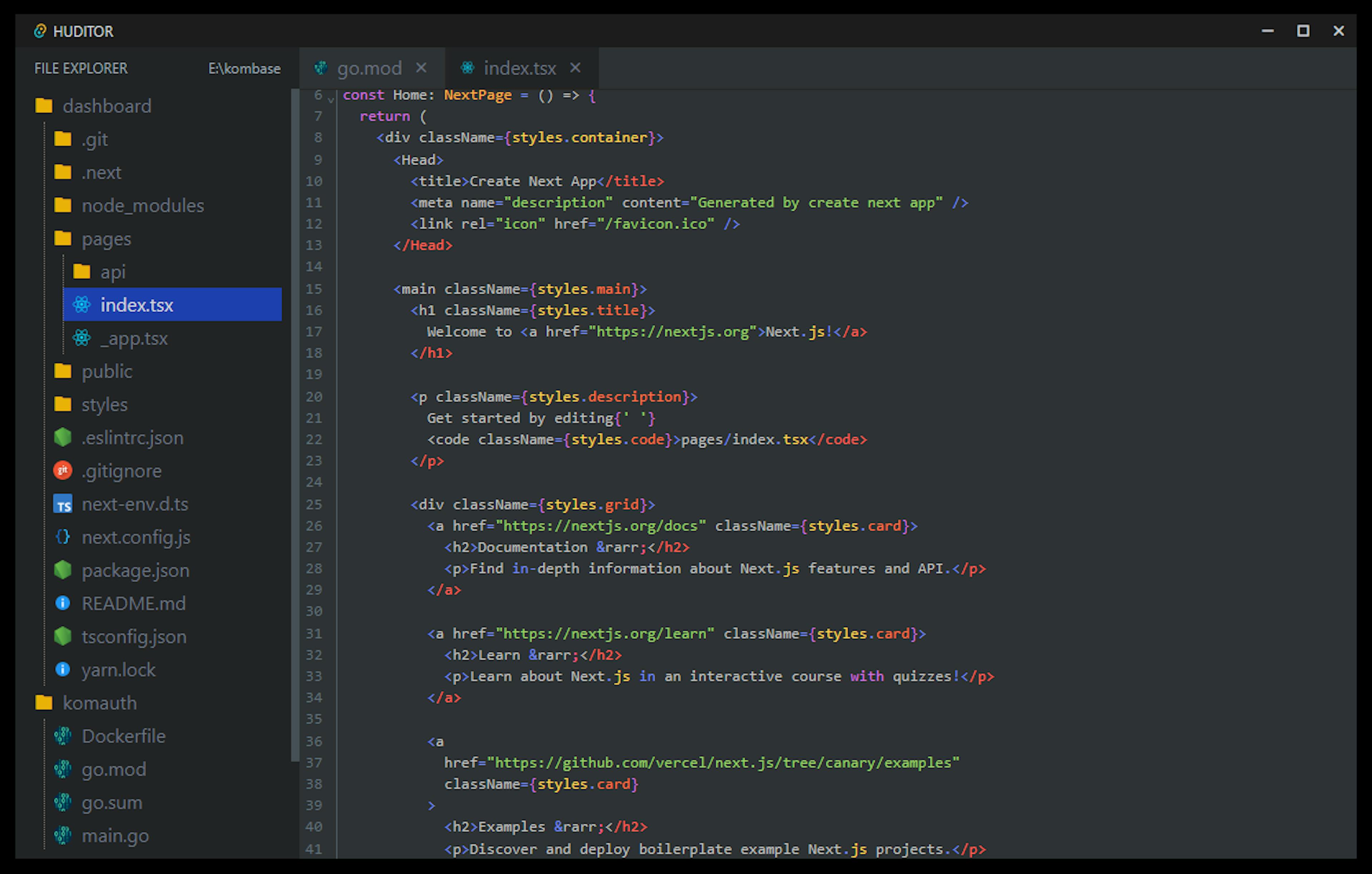This screenshot has width=1372, height=874.
Task: Expand the api folder
Action: point(113,272)
